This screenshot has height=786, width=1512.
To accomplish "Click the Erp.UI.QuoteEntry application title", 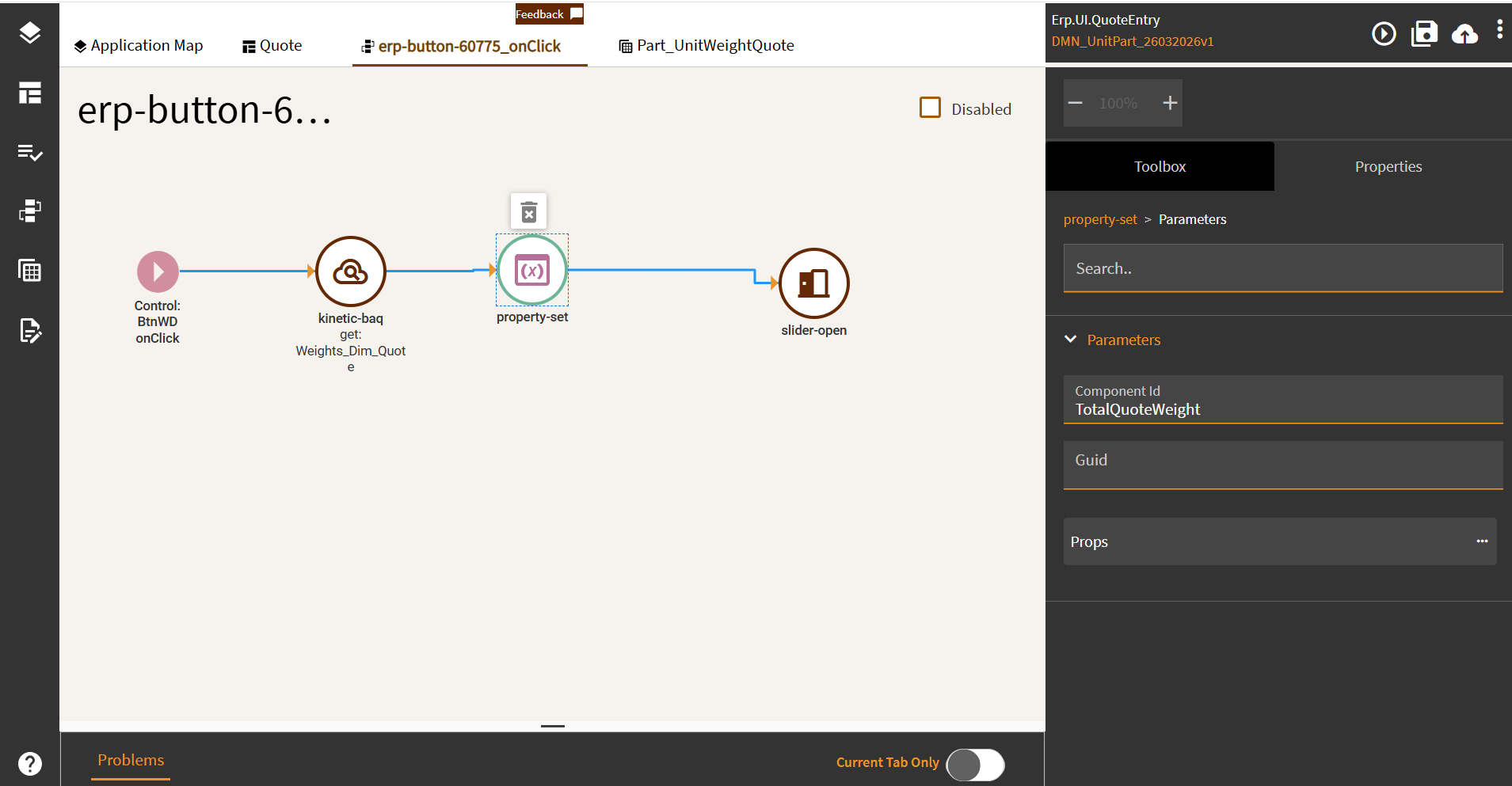I will pyautogui.click(x=1105, y=20).
